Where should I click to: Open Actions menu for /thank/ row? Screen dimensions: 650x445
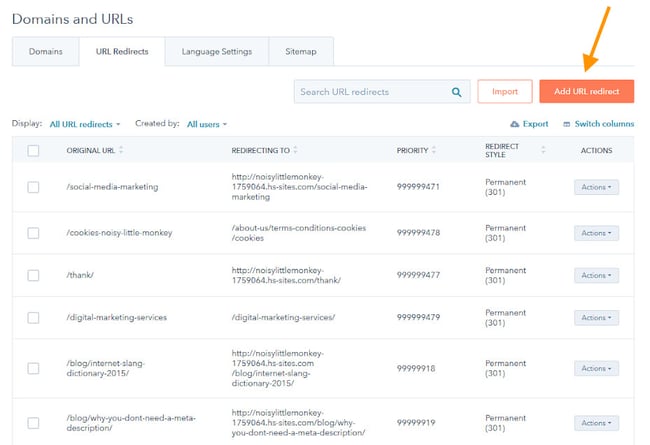tap(596, 275)
